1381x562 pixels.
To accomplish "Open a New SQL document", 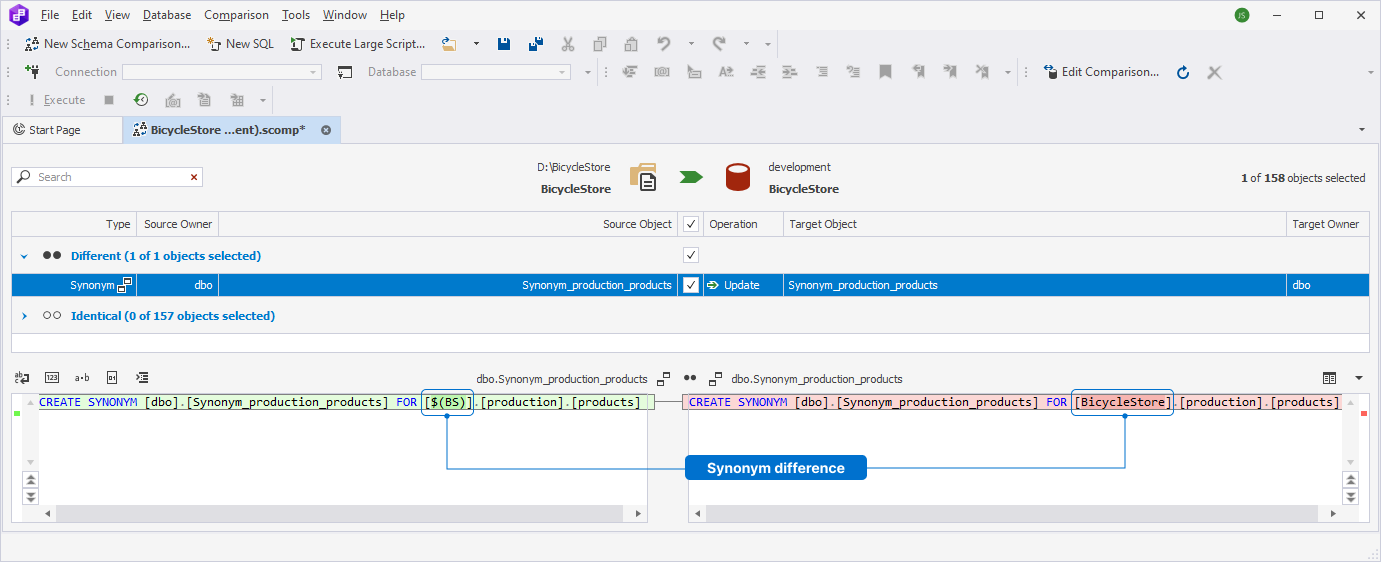I will coord(240,44).
